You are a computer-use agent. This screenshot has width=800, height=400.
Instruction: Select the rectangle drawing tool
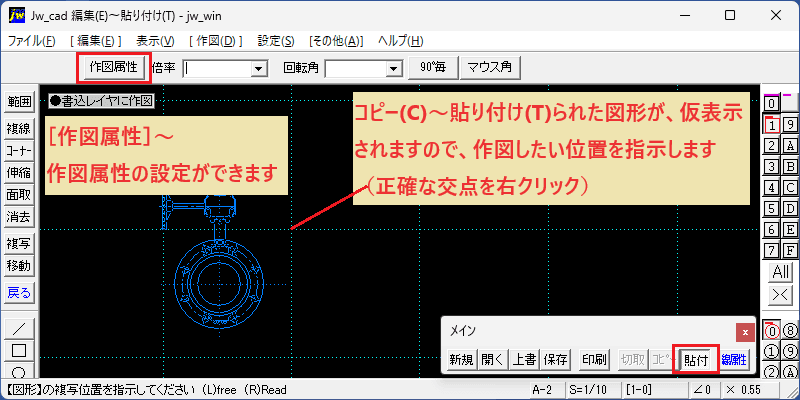tap(19, 351)
